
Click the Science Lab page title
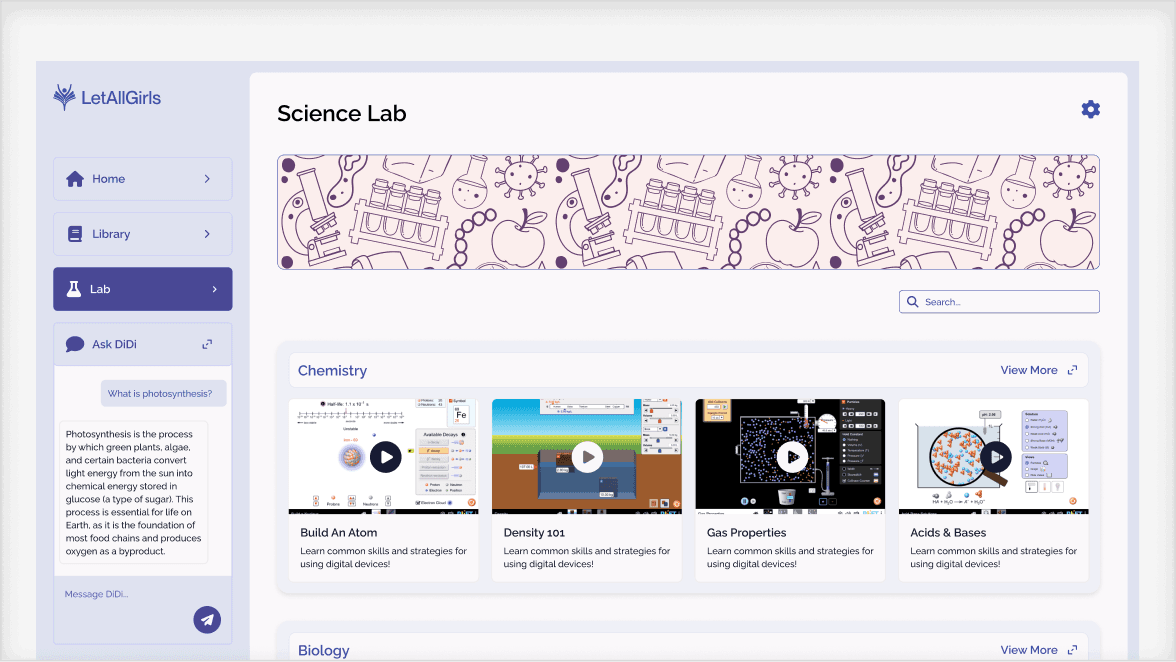341,113
